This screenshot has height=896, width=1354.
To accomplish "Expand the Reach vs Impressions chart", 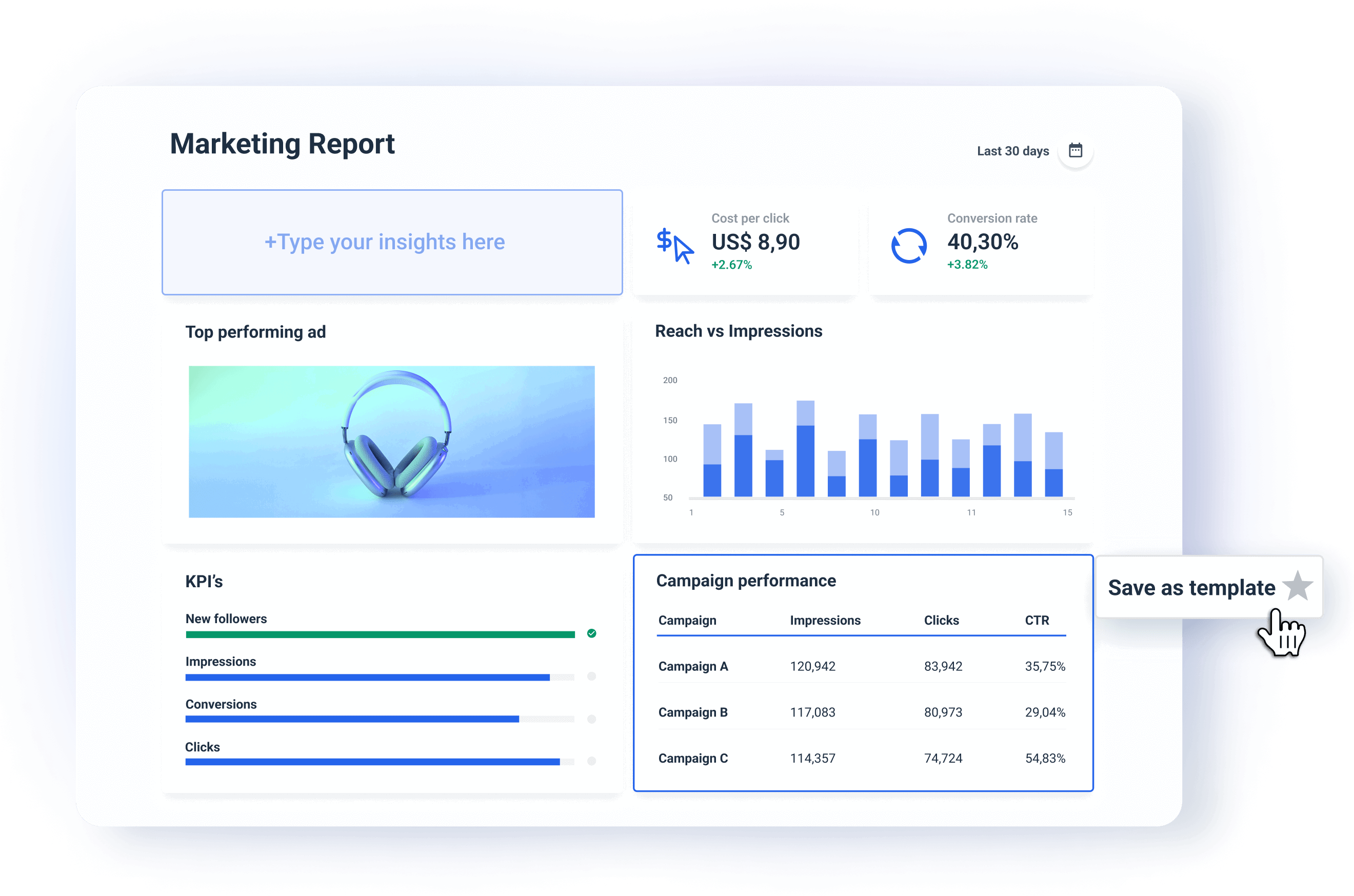I will pos(738,330).
